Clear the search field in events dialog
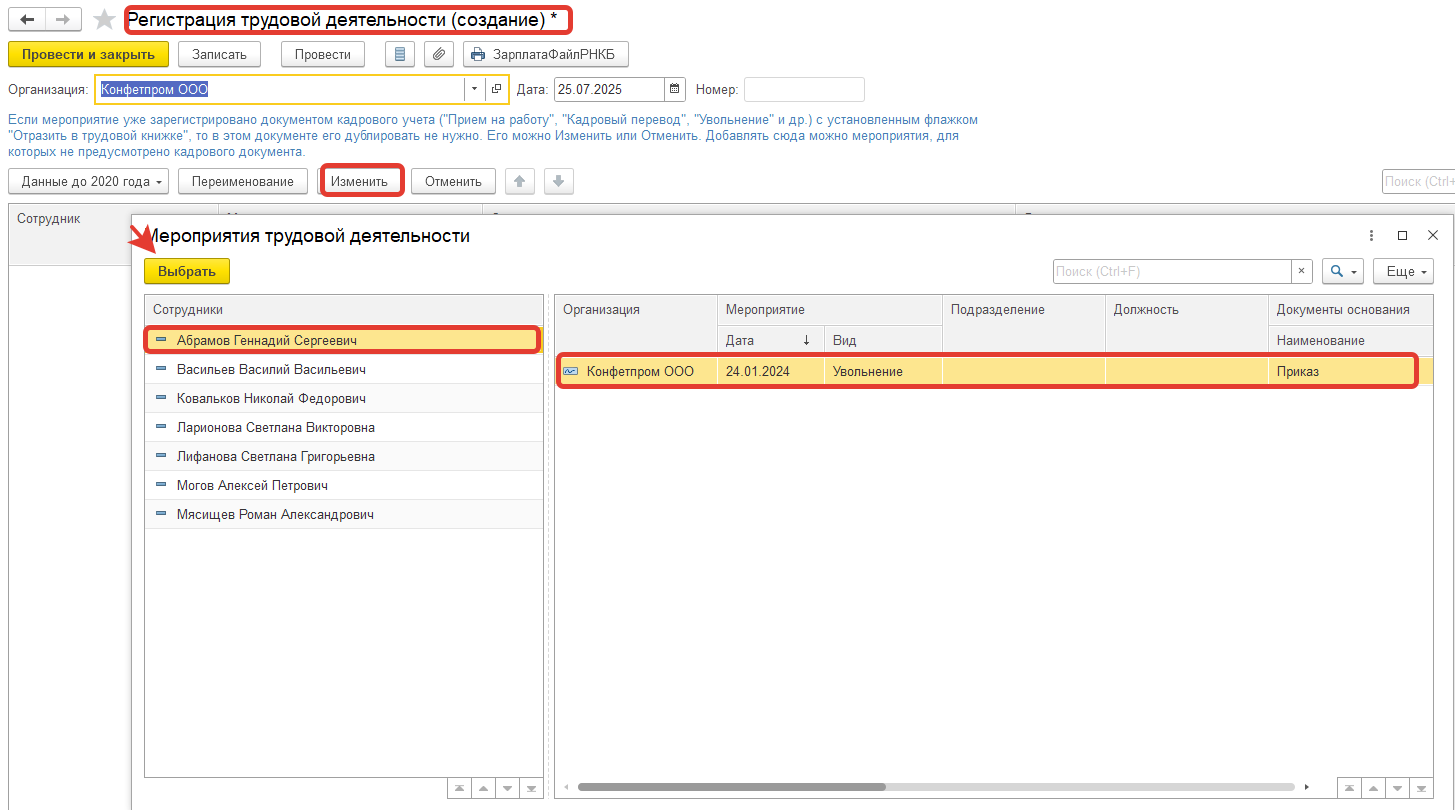Viewport: 1455px width, 810px height. pos(1302,271)
